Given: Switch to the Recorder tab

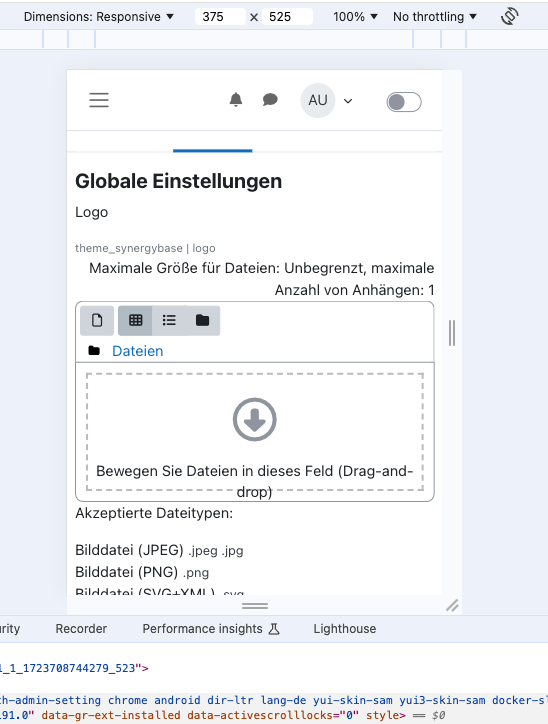Looking at the screenshot, I should [81, 629].
